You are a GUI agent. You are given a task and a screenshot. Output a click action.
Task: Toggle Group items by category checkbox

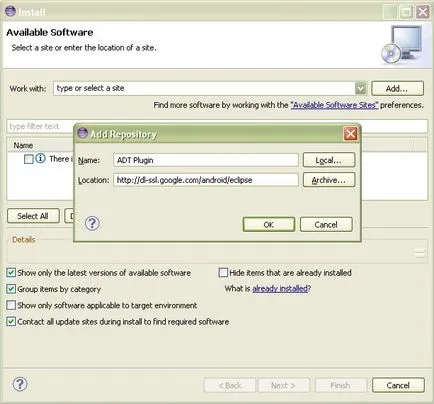click(11, 289)
